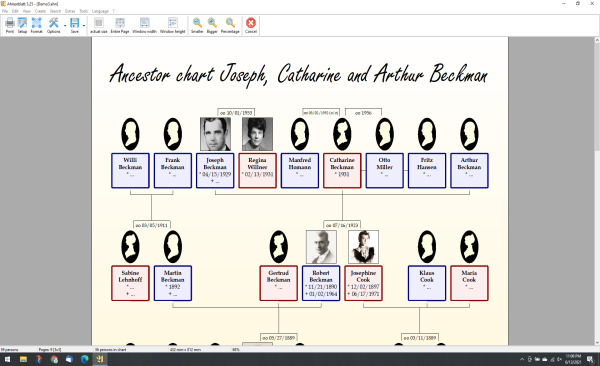This screenshot has width=600, height=366.
Task: Set zoom with Percentage icon
Action: pos(230,25)
